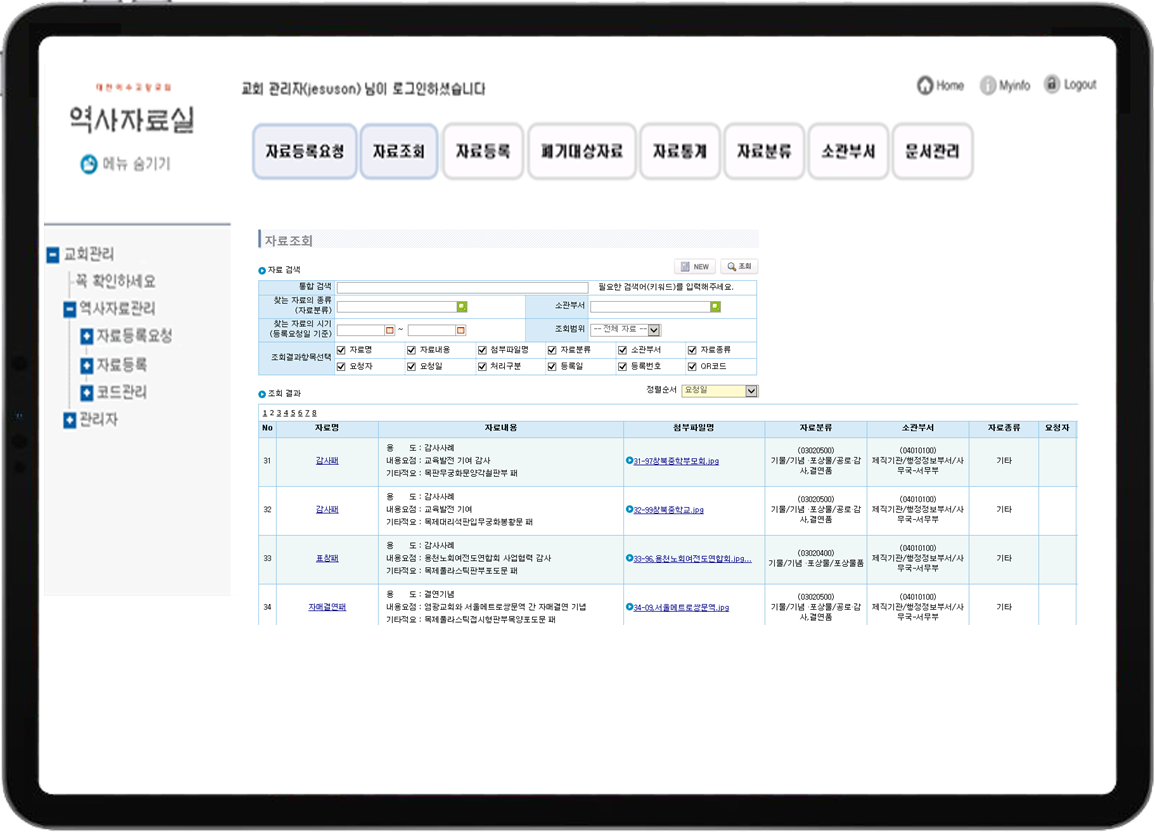Viewport: 1155px width, 832px height.
Task: Open the 소관부서 lookup green icon
Action: tap(715, 307)
